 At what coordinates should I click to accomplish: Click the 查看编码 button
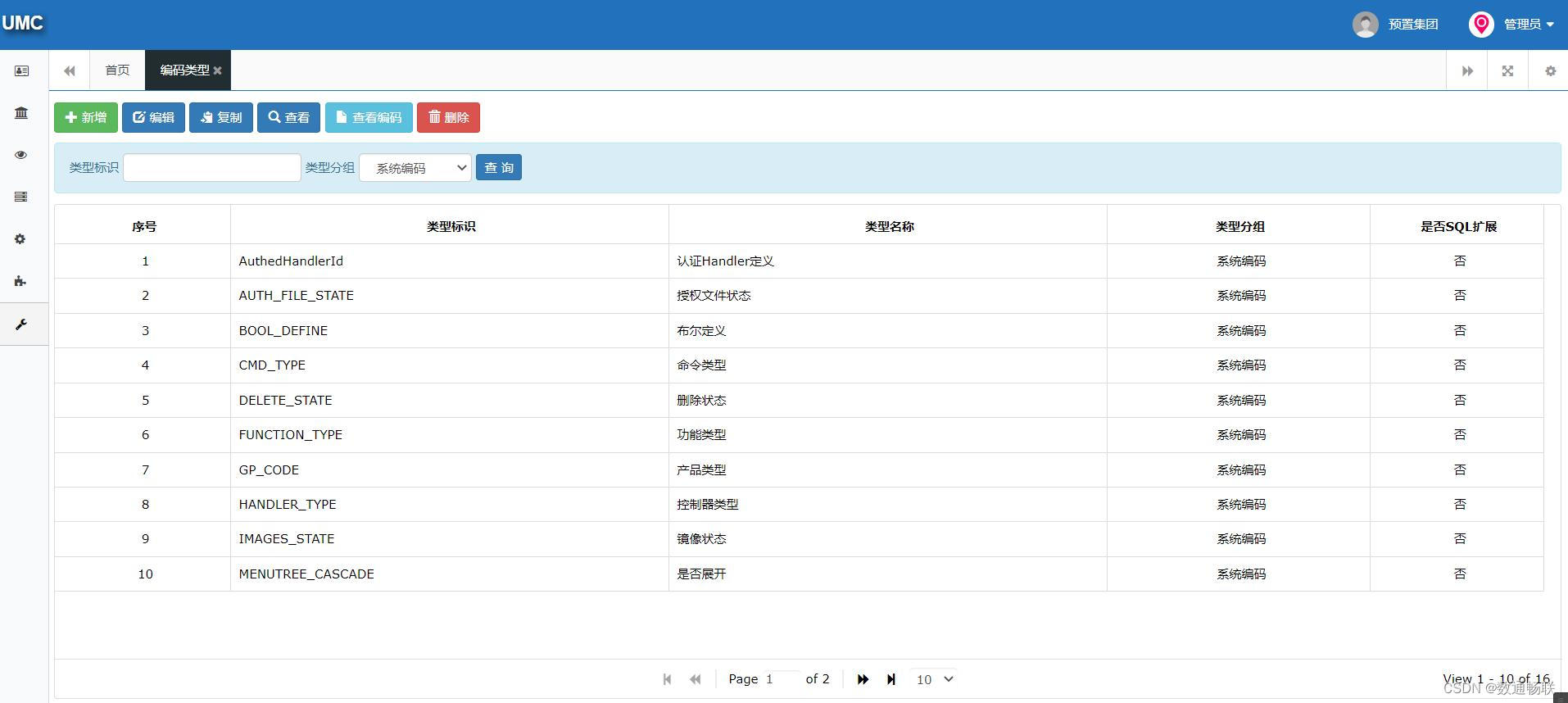coord(369,117)
